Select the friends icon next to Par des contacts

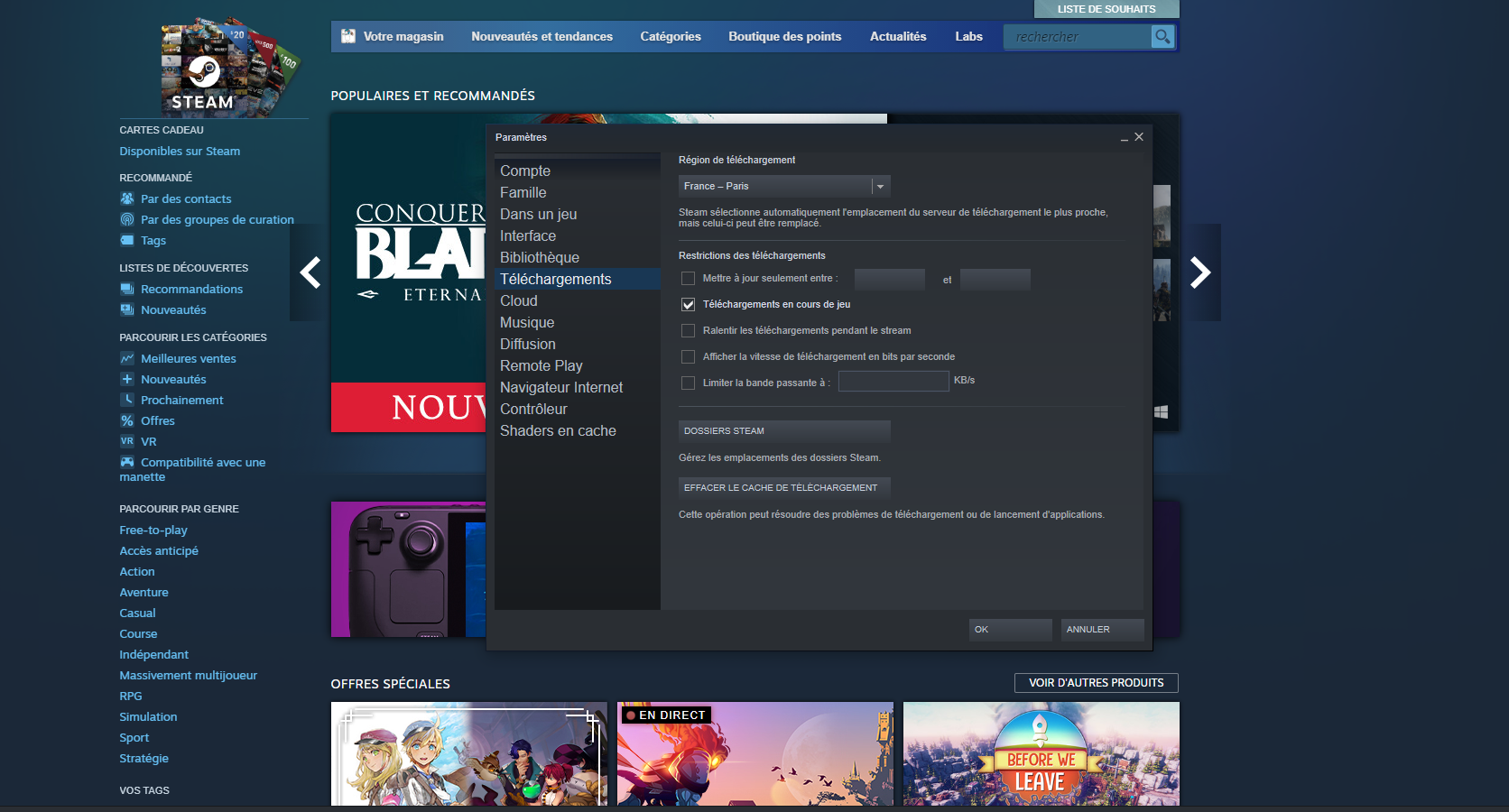126,198
